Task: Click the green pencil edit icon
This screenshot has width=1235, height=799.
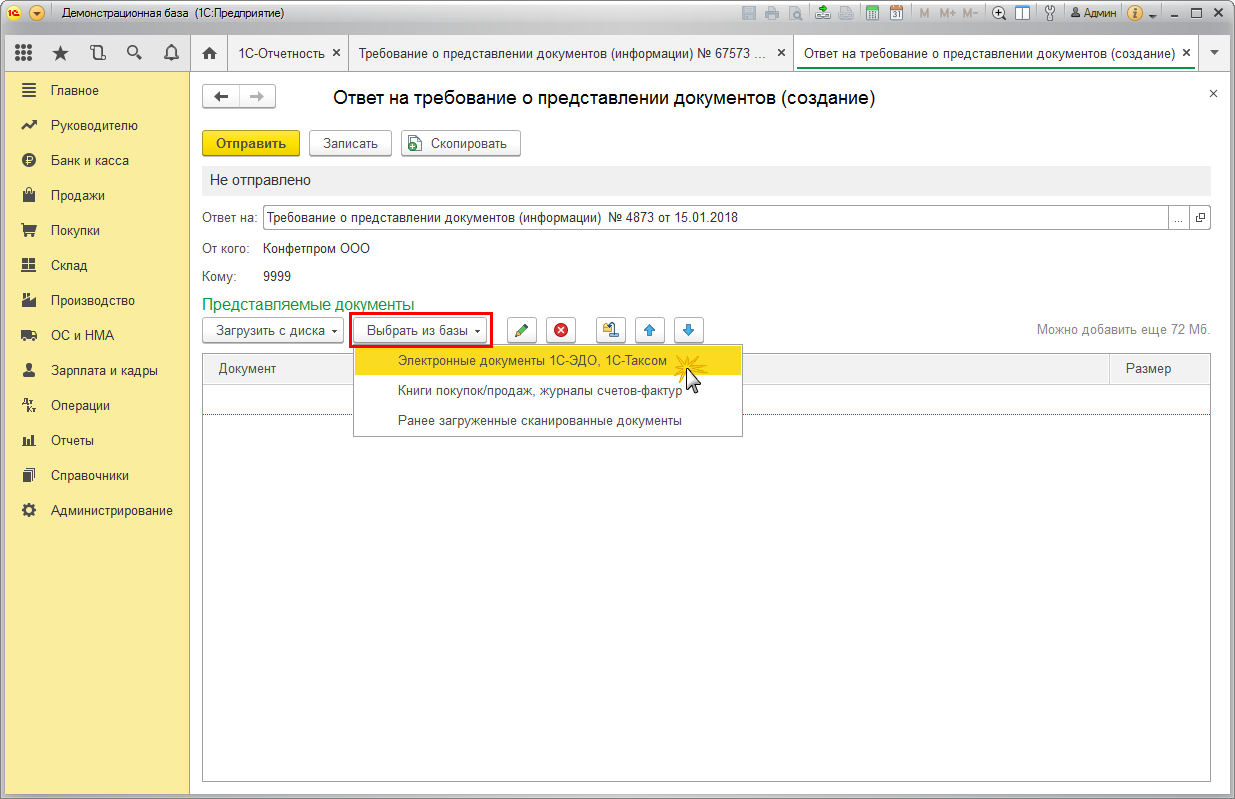Action: (x=521, y=330)
